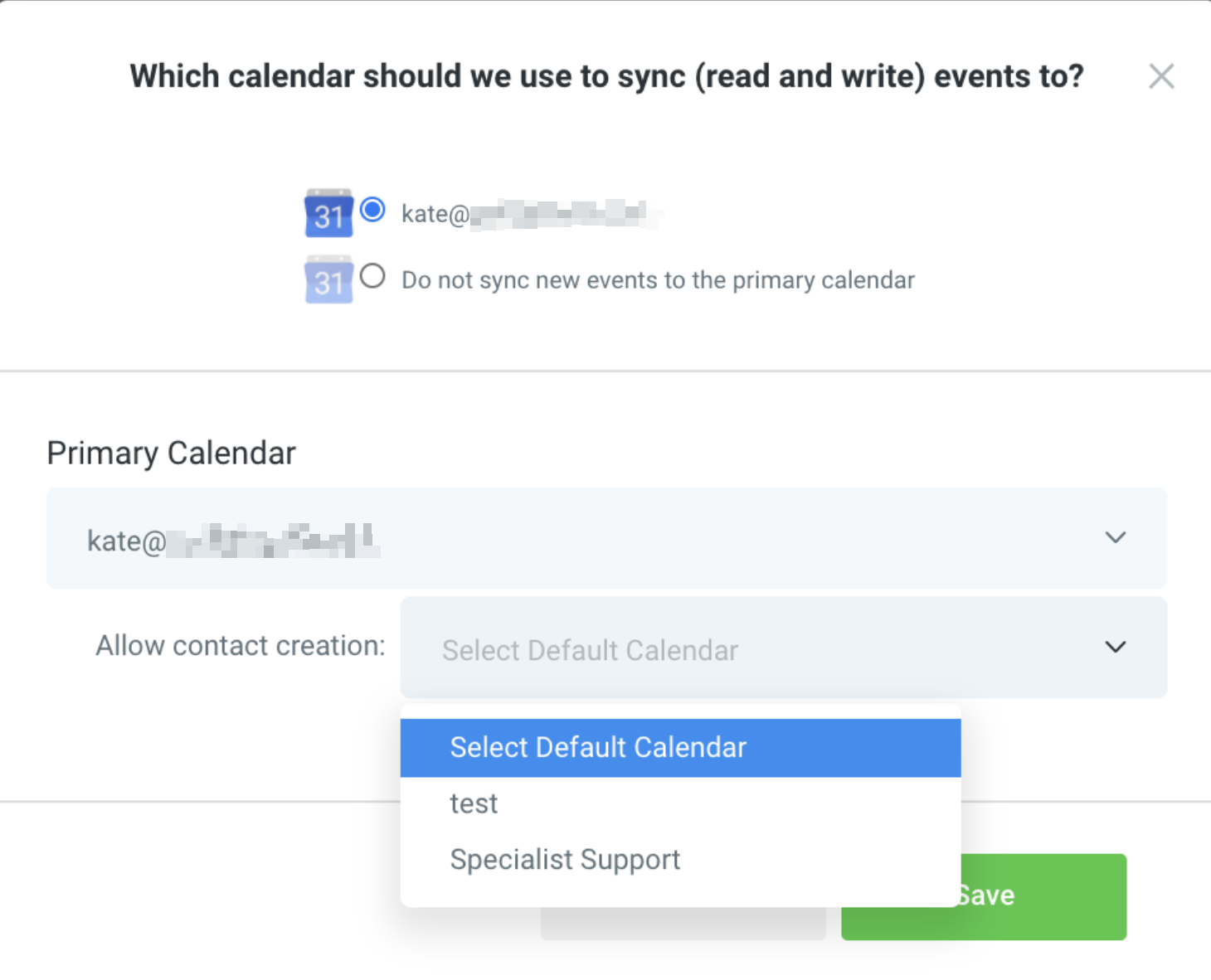Click the Primary Calendar section heading
Viewport: 1211px width, 980px height.
point(171,454)
